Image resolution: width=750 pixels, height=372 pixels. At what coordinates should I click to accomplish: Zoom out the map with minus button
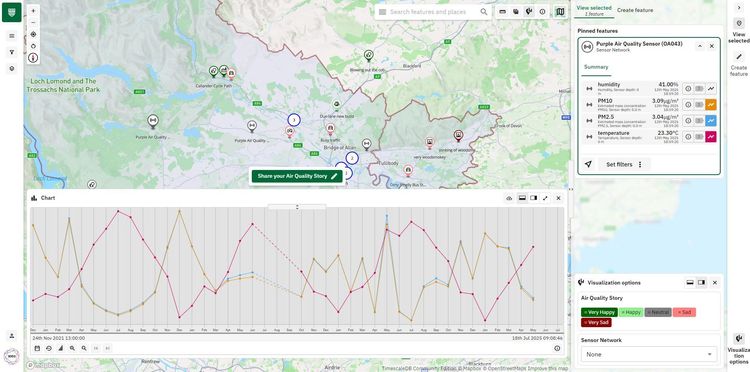coord(33,22)
